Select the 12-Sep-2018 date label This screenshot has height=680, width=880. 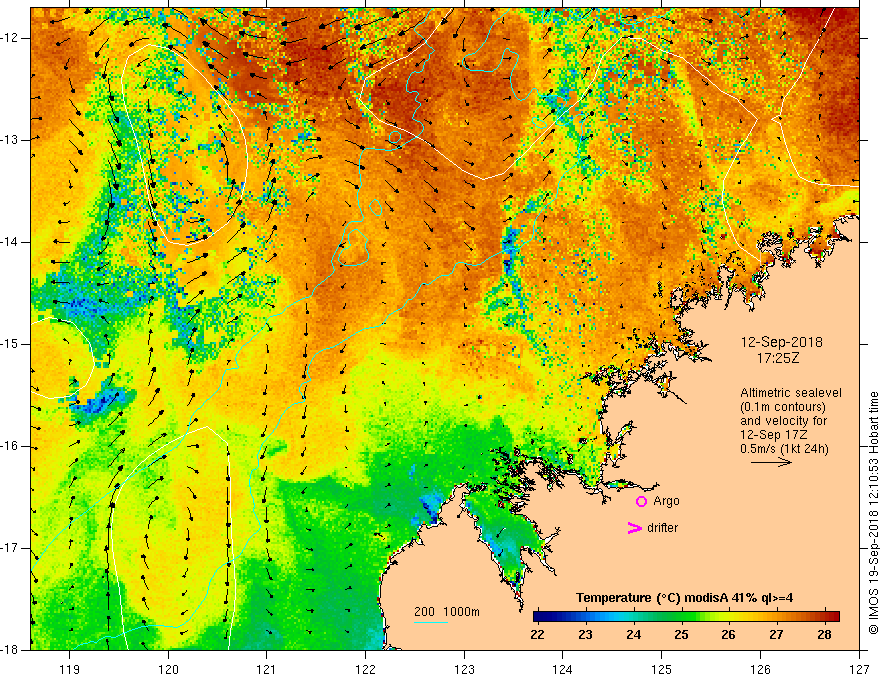781,342
